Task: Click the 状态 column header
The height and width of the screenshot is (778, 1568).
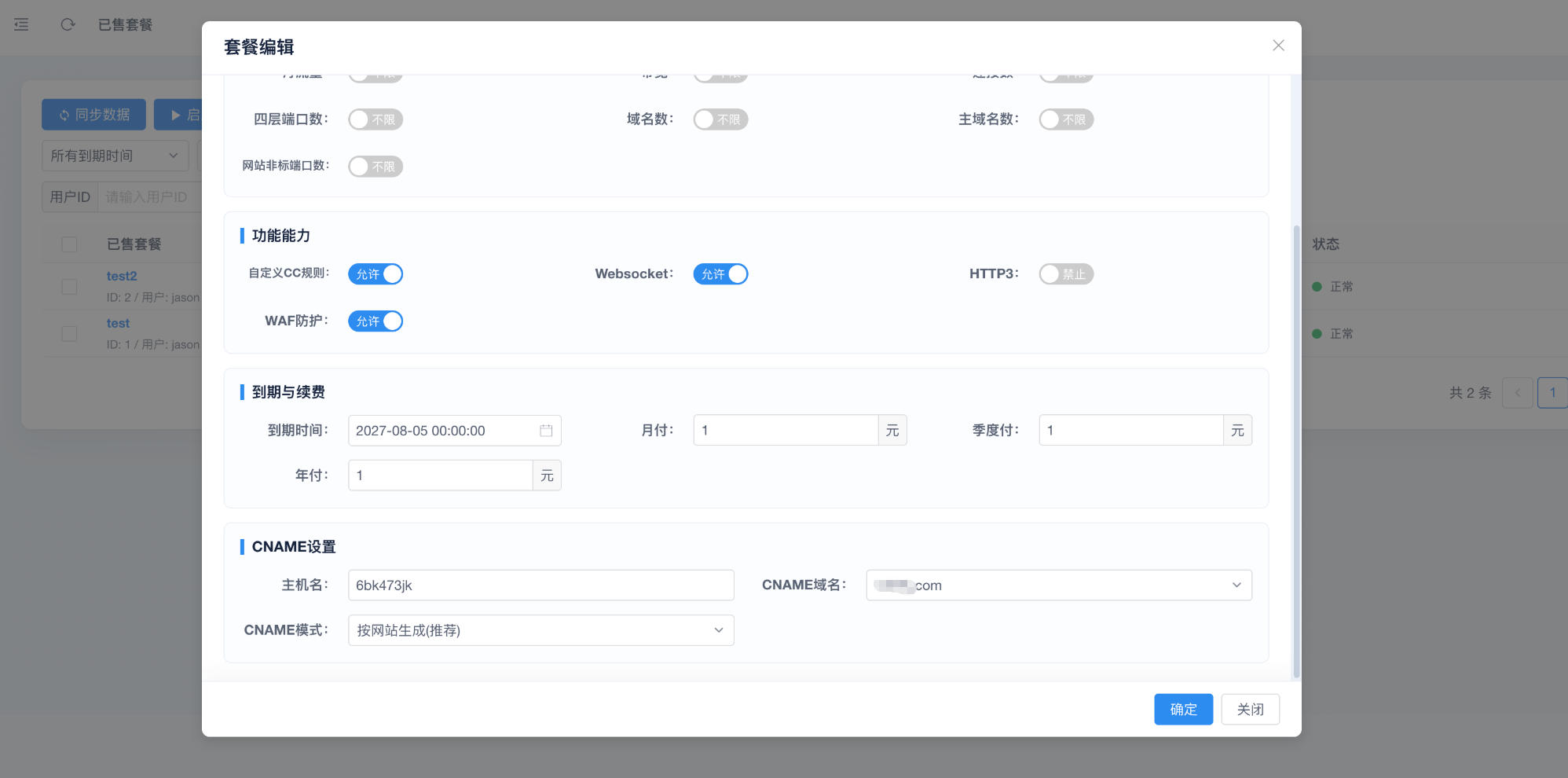Action: pyautogui.click(x=1326, y=244)
